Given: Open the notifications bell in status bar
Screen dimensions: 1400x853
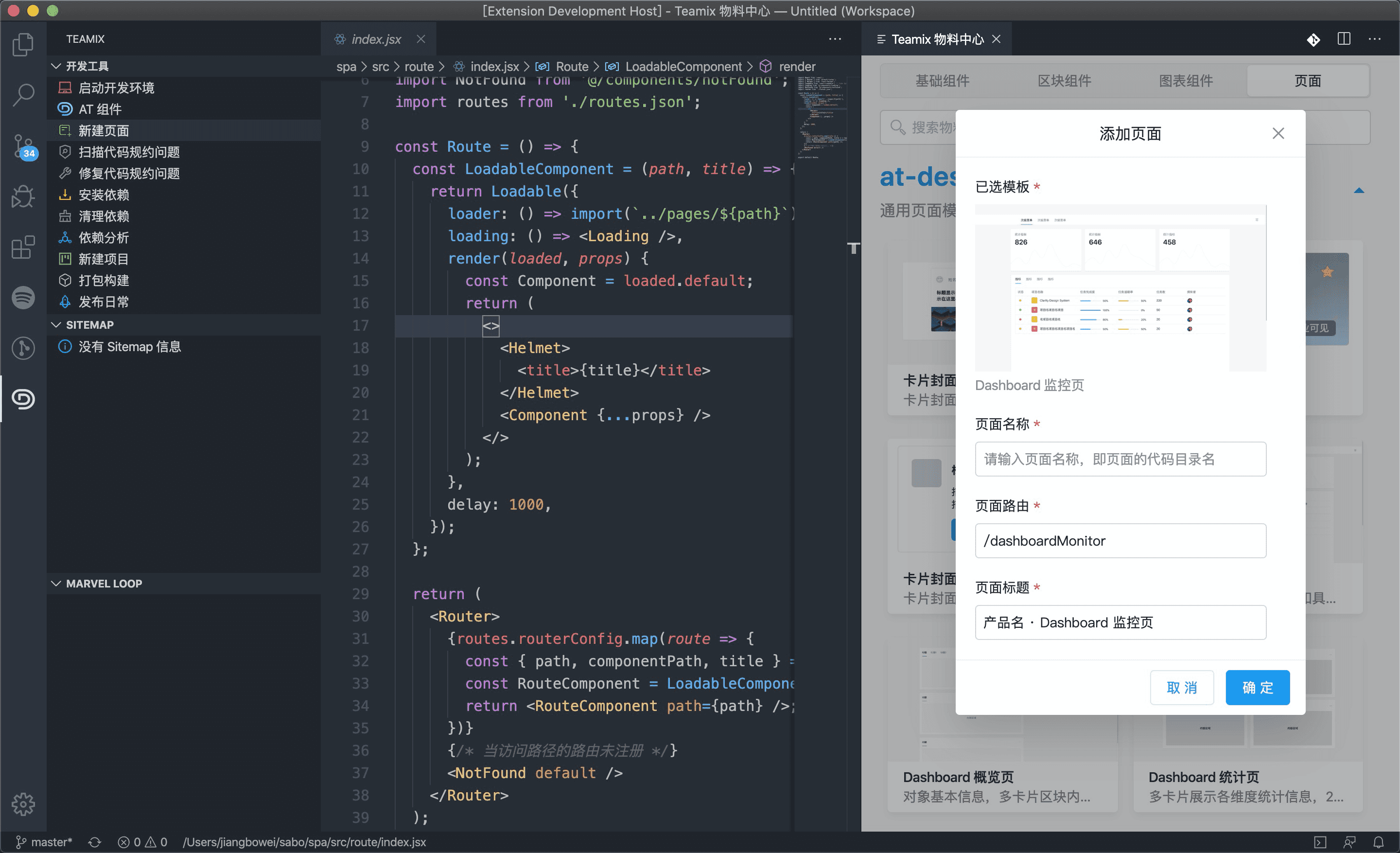Looking at the screenshot, I should [1378, 842].
